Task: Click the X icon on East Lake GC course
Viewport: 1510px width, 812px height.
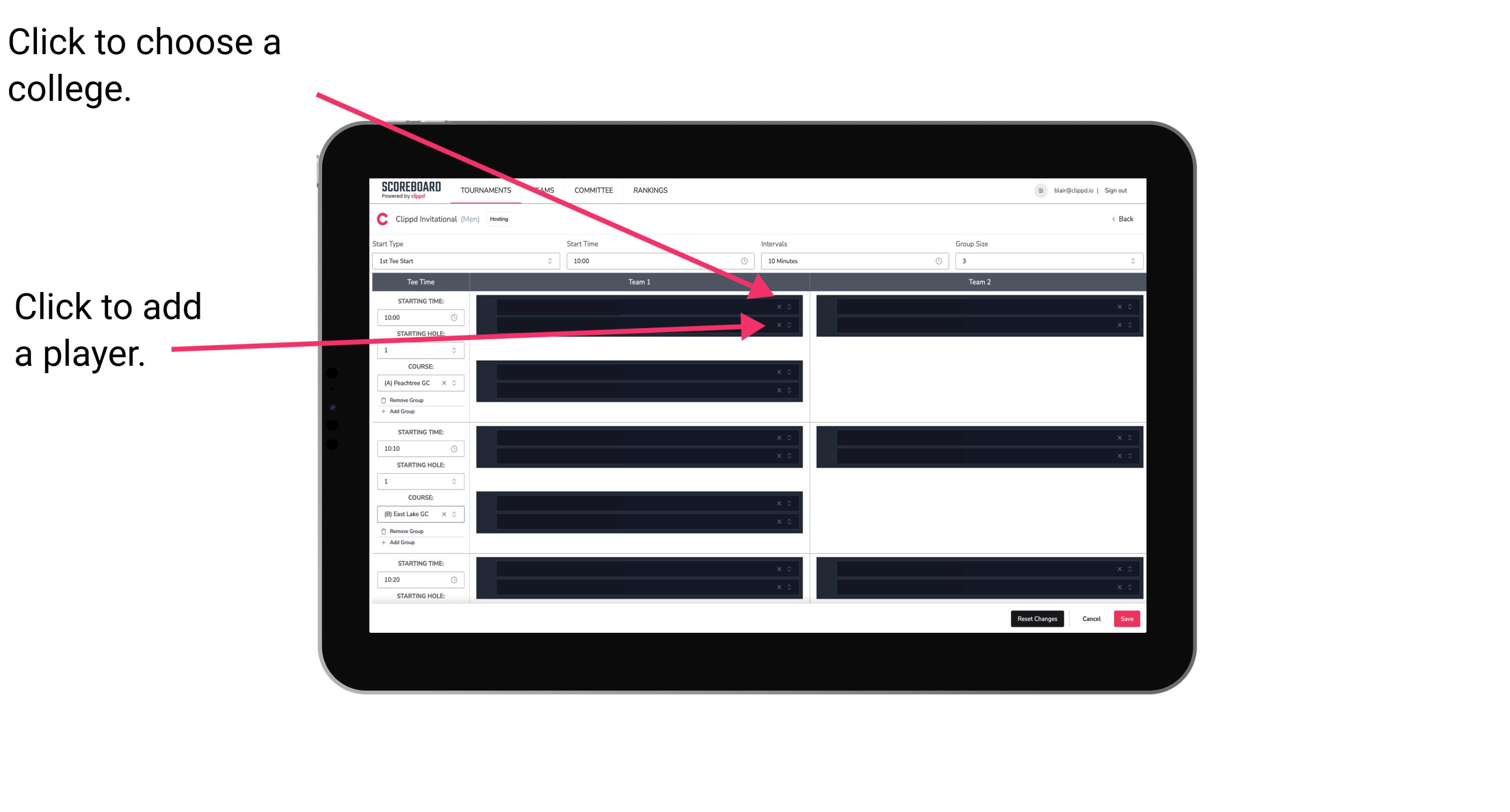Action: pos(448,515)
